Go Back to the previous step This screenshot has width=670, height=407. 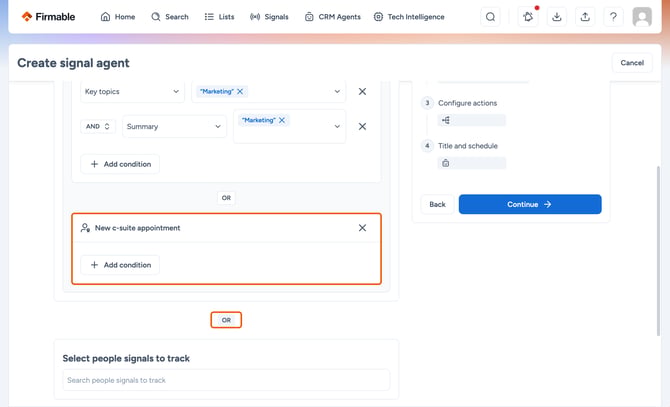tap(437, 204)
